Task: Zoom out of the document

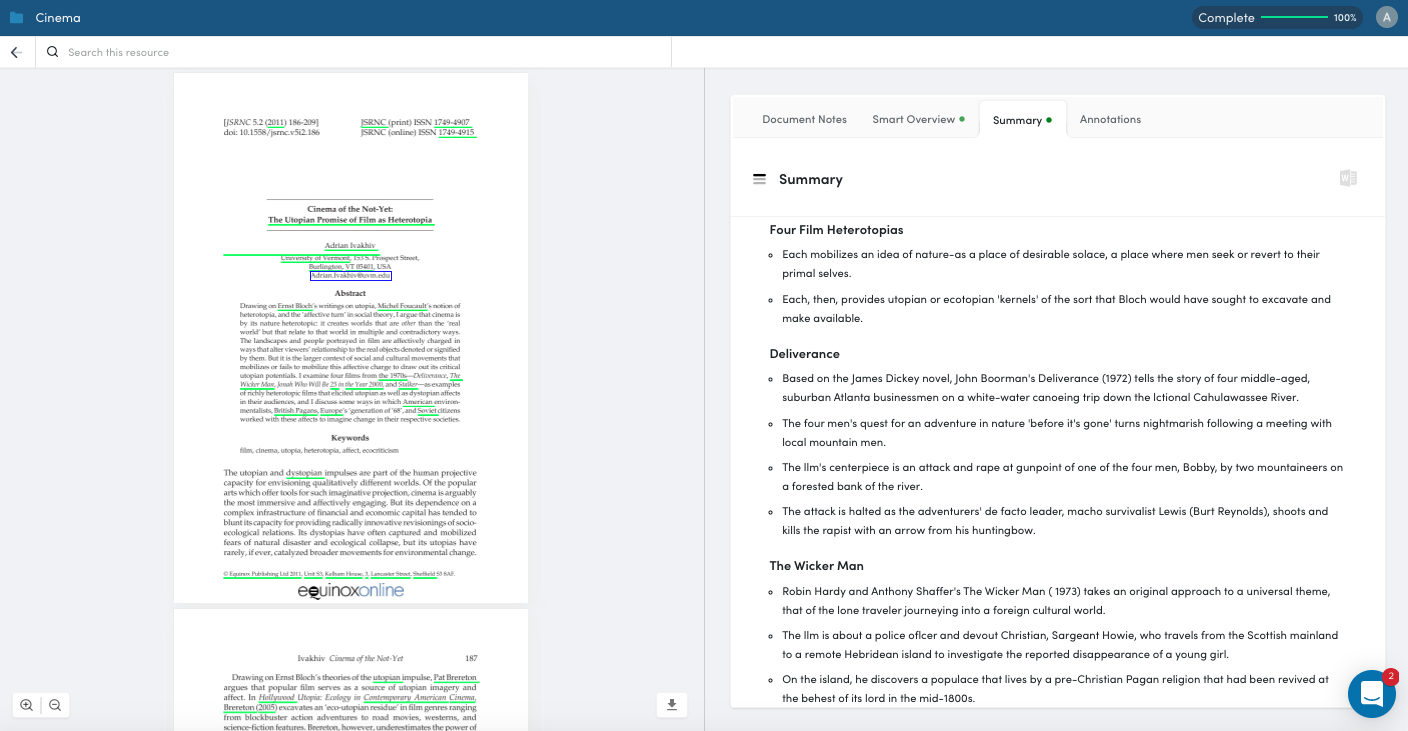Action: (x=55, y=705)
